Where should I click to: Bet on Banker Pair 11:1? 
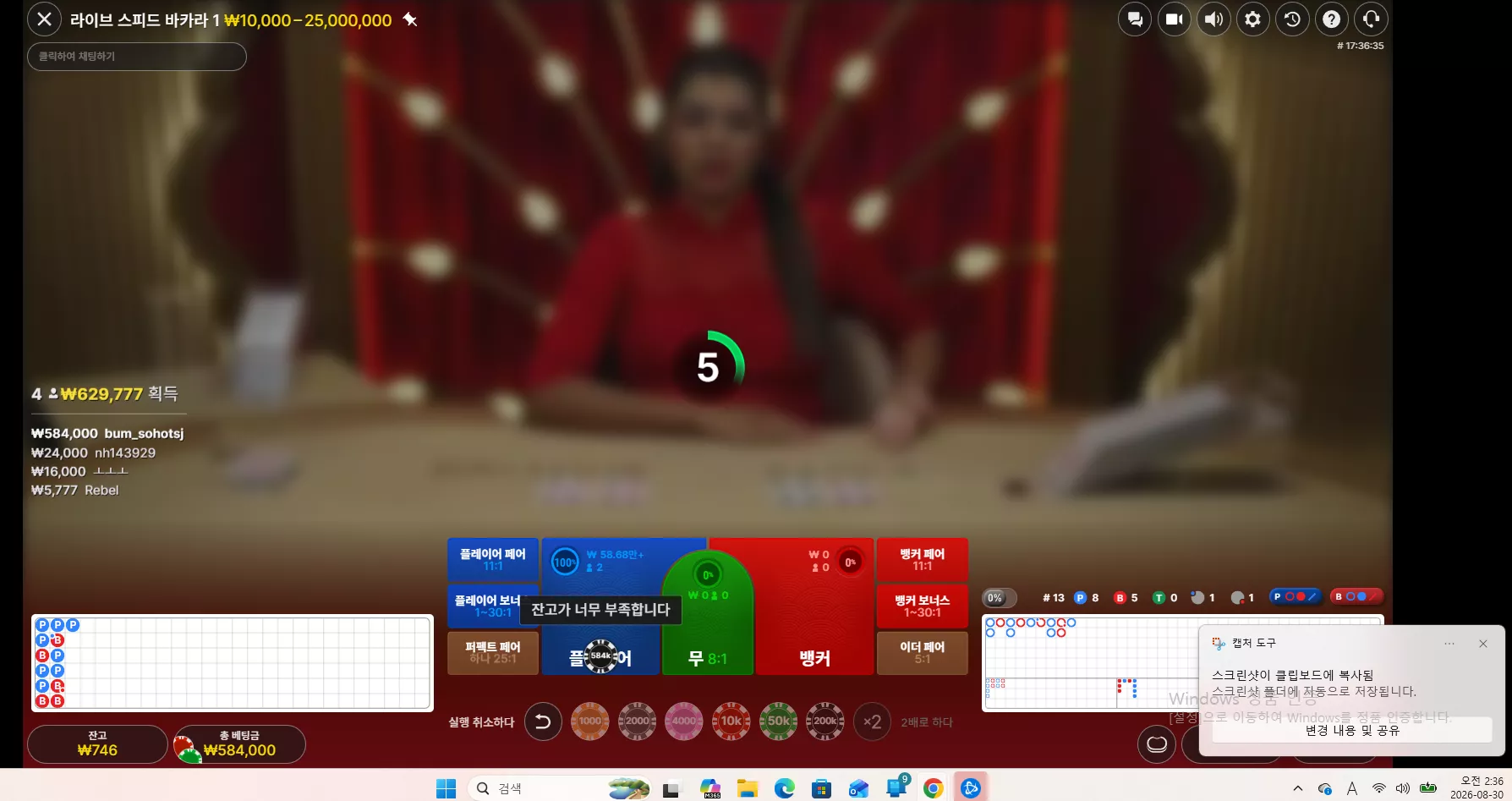(923, 559)
